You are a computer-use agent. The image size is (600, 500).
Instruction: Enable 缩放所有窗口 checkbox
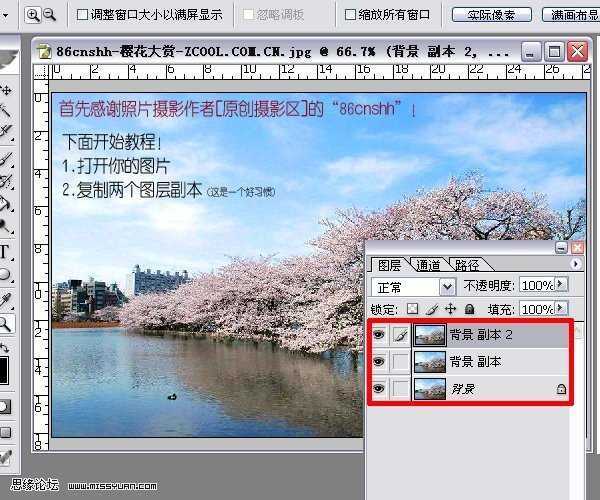(350, 15)
